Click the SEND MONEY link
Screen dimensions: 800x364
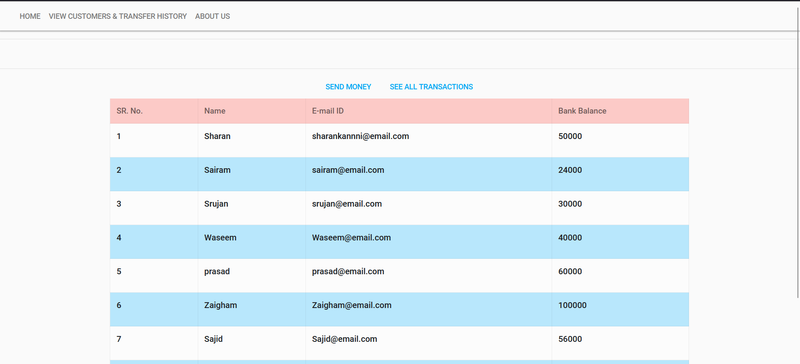tap(348, 87)
